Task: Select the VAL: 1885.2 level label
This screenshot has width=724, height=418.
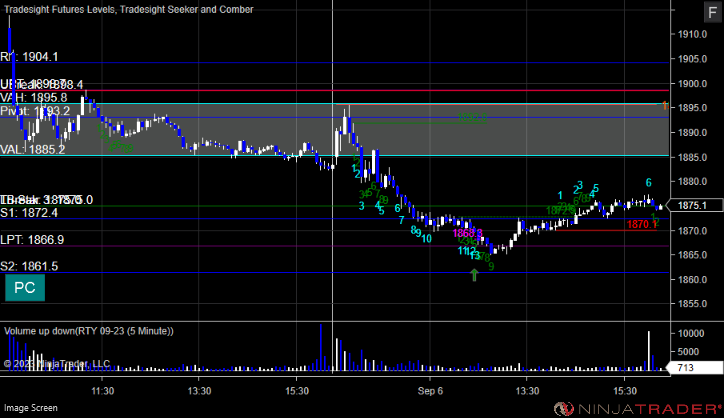Action: 33,150
